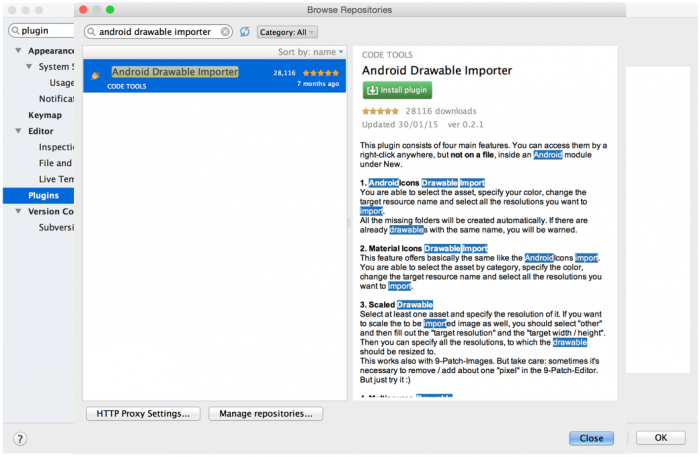Click the Updated 30/01/15 text
The width and height of the screenshot is (700, 457).
pos(400,125)
